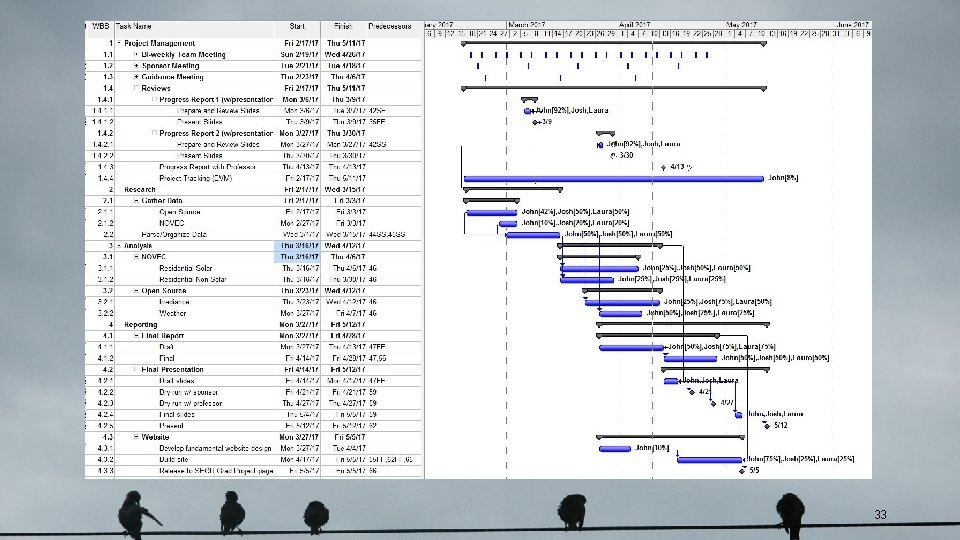
Task: Select the Dry run w/ sponsor task
Action: (189, 392)
